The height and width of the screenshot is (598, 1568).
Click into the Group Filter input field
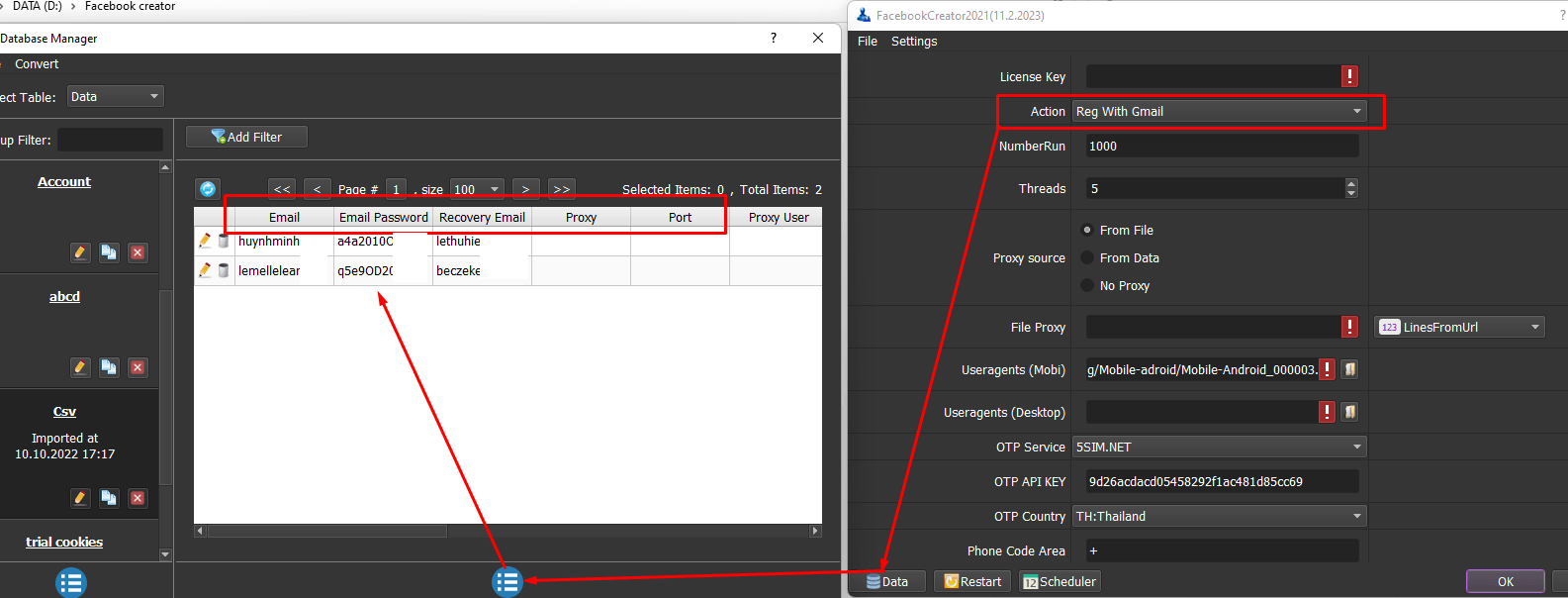111,140
